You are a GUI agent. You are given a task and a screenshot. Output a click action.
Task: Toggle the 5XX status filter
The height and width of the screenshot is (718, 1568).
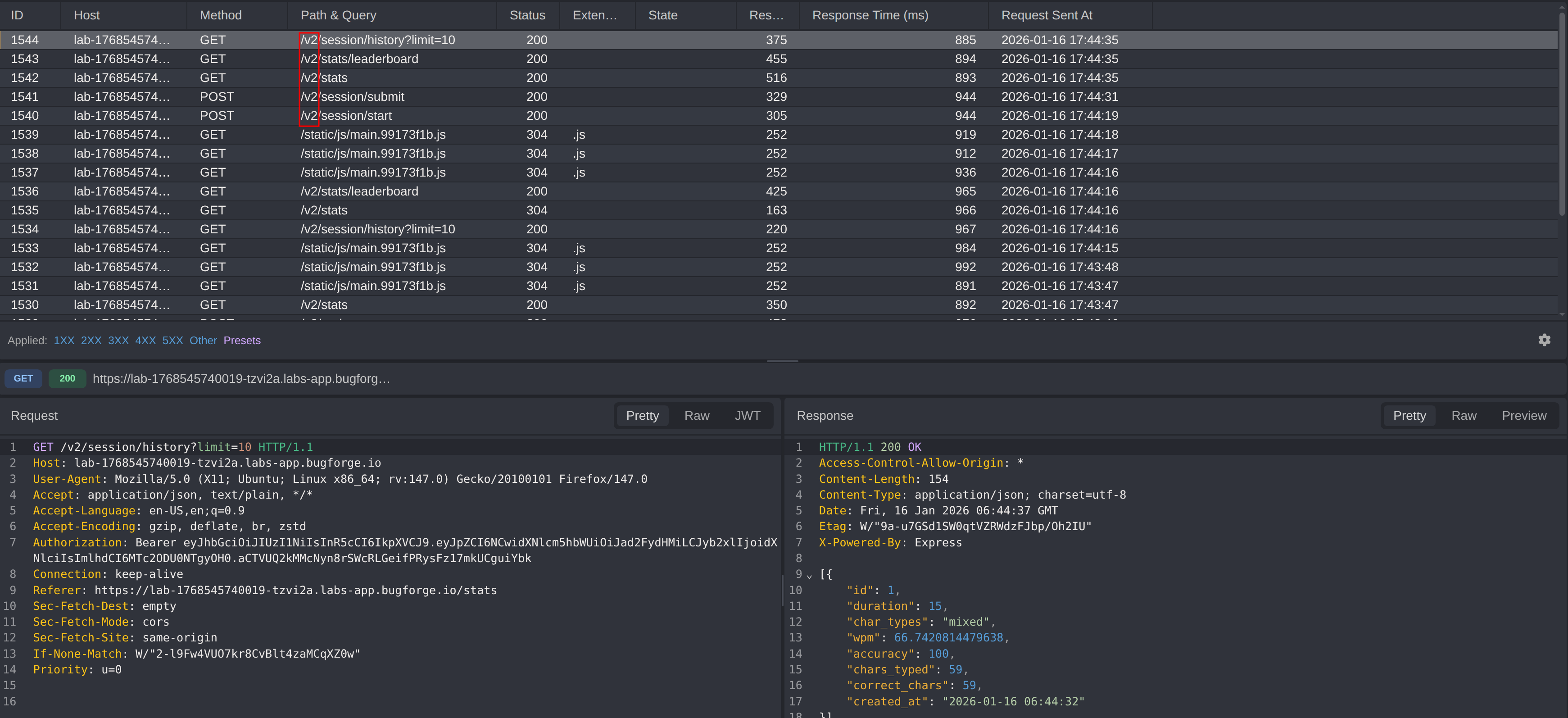coord(172,341)
